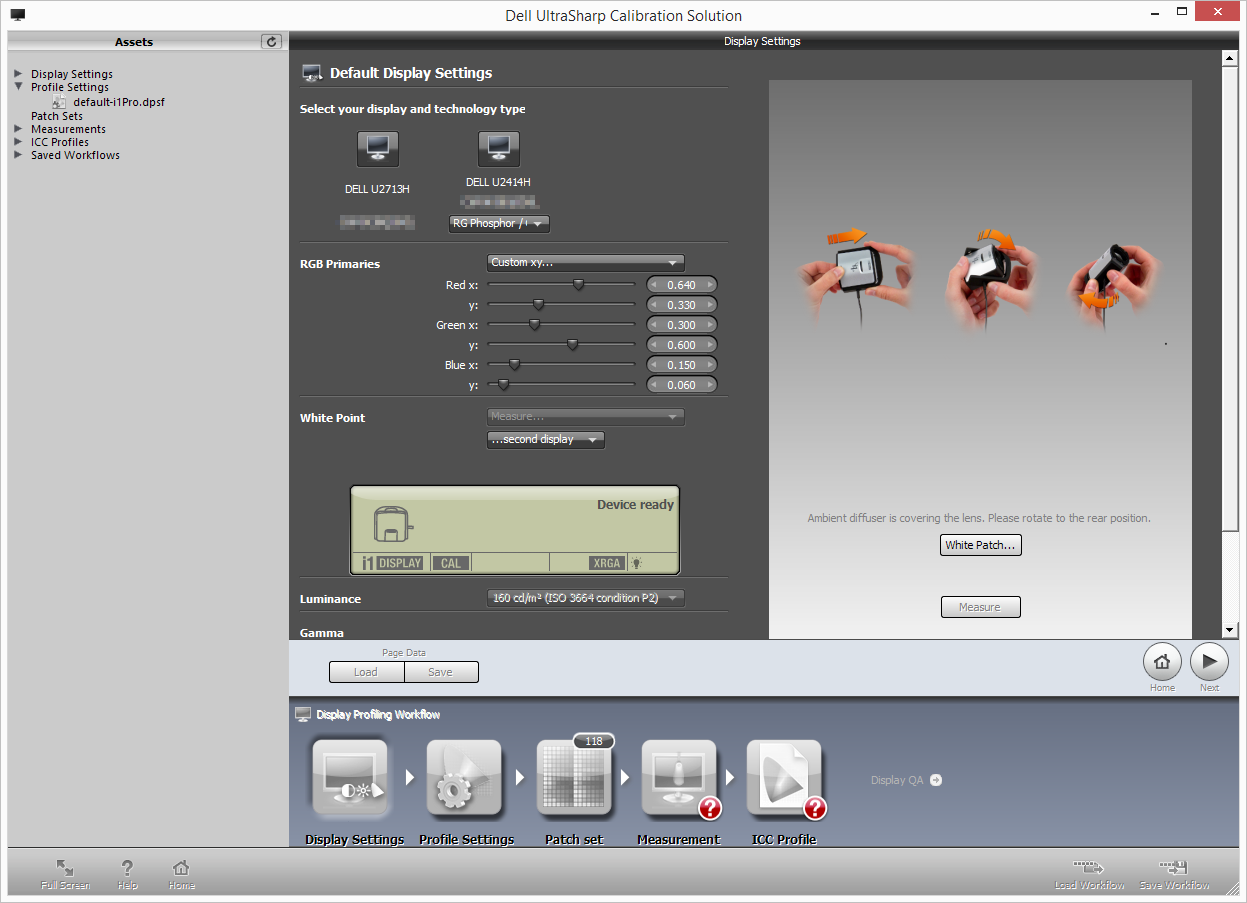The width and height of the screenshot is (1247, 903).
Task: Click the Red x slider handle
Action: coord(578,284)
